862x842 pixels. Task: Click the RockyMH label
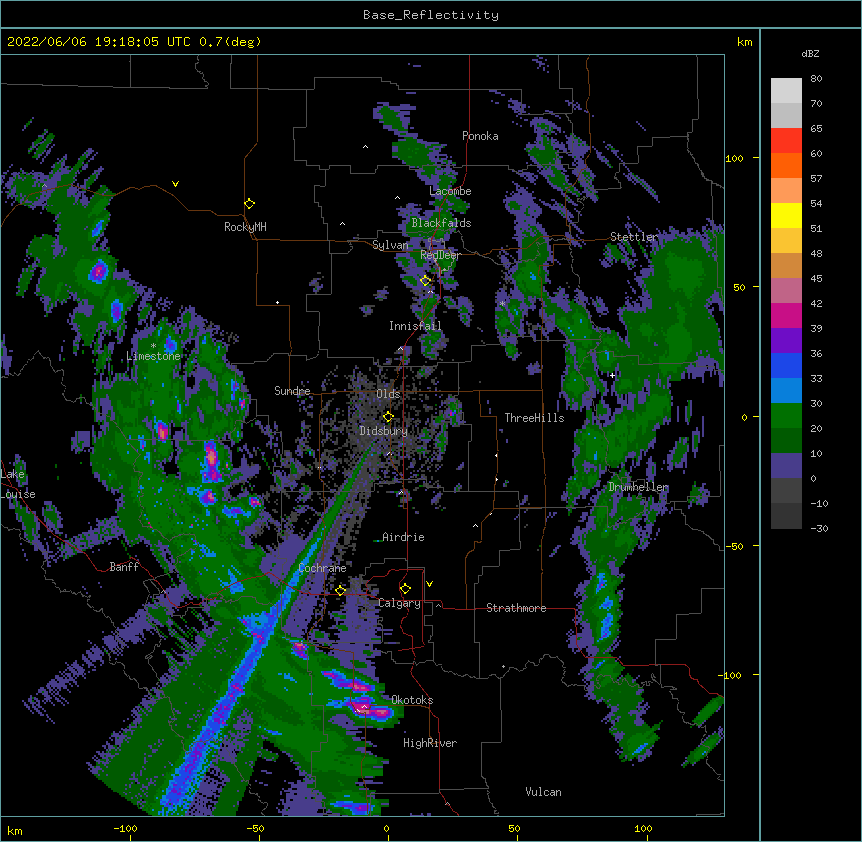(x=245, y=227)
